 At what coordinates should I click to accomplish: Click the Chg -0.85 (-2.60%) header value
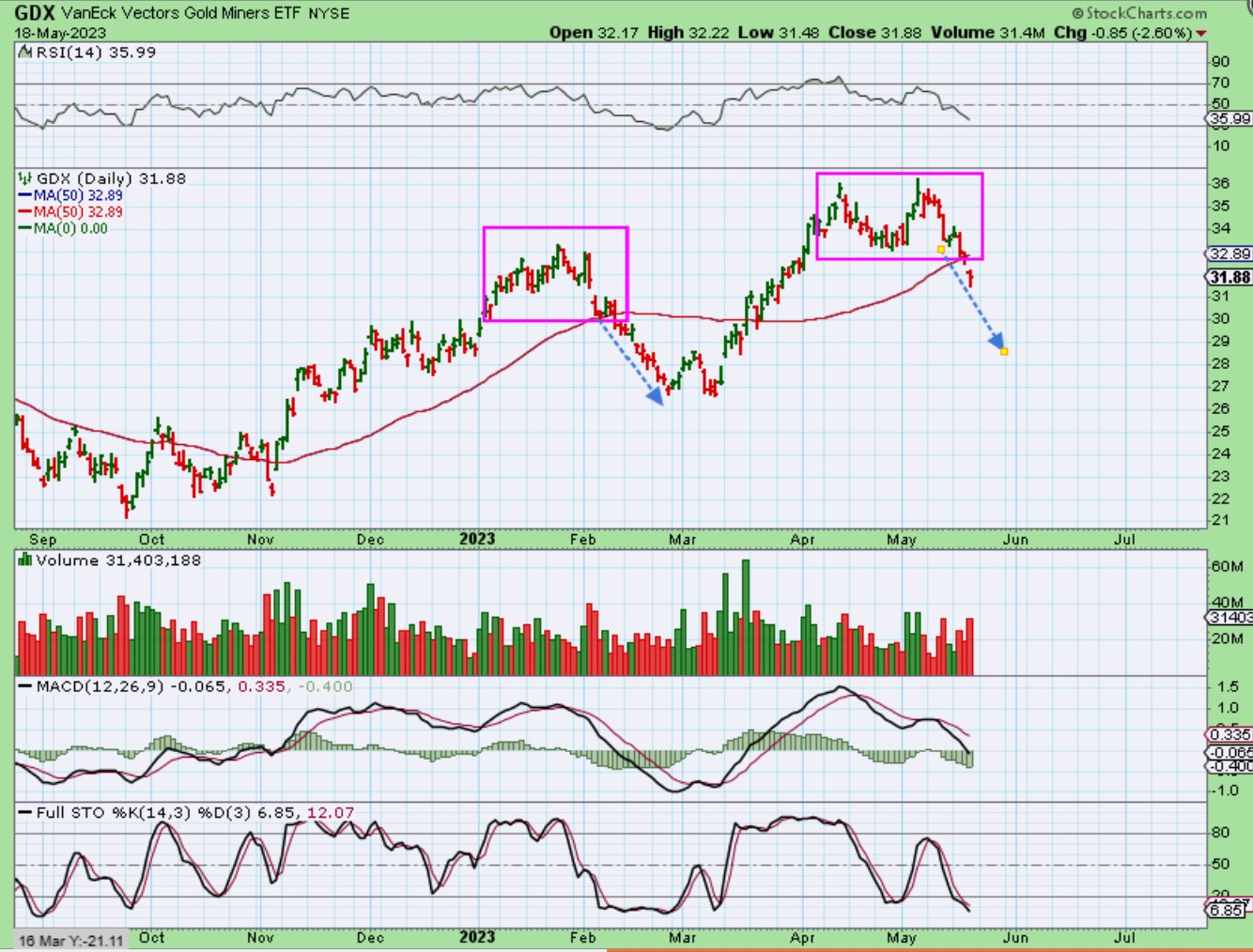click(1123, 33)
